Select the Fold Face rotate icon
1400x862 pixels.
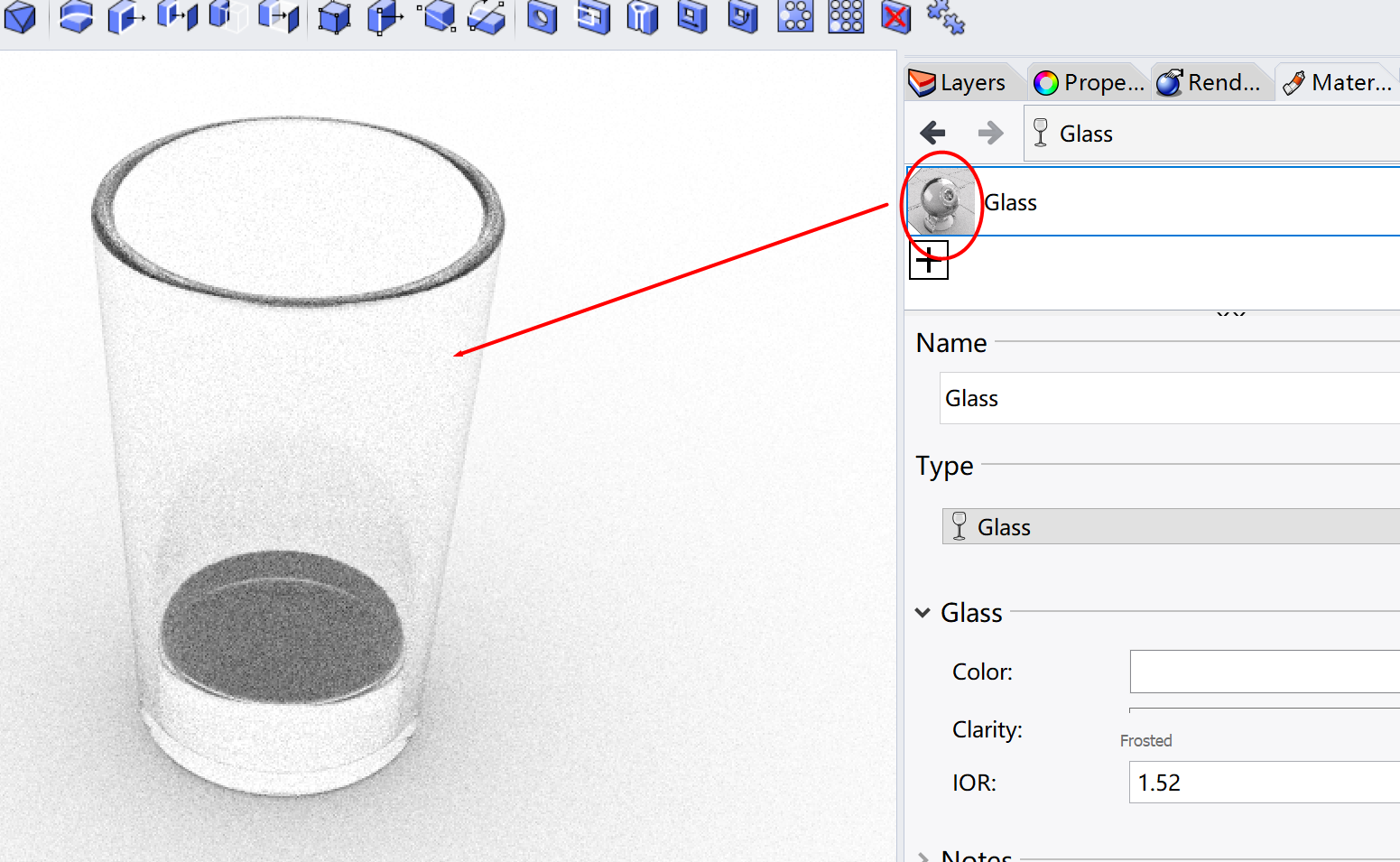[x=487, y=17]
